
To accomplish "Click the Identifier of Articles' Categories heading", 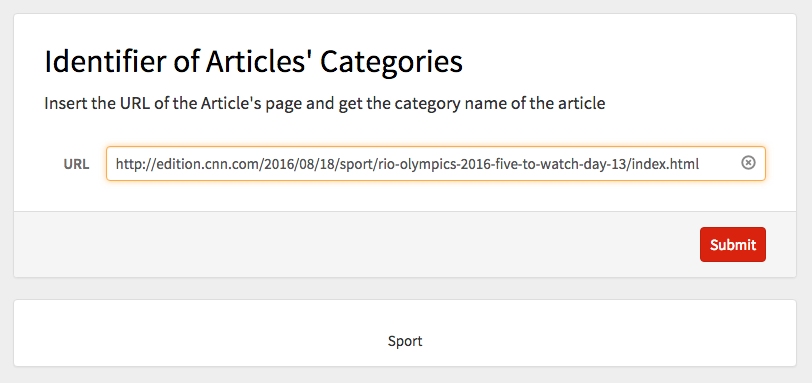I will [253, 62].
